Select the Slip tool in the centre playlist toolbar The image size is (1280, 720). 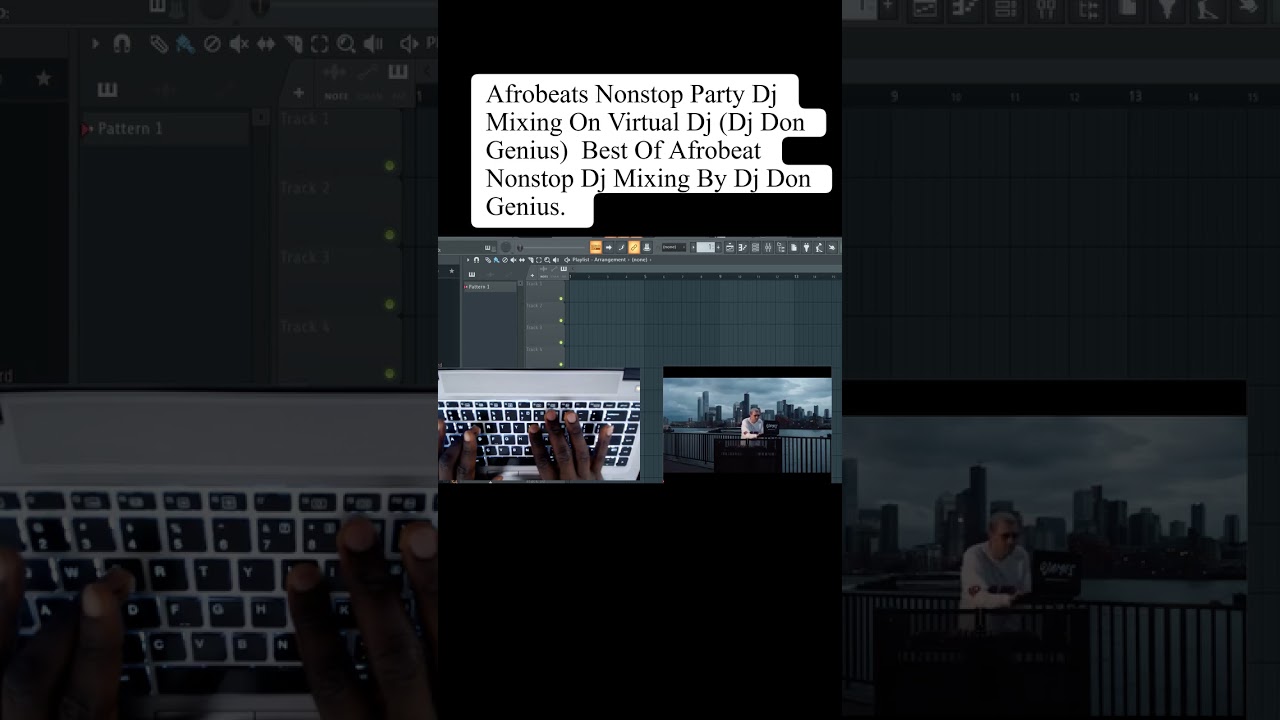point(522,260)
